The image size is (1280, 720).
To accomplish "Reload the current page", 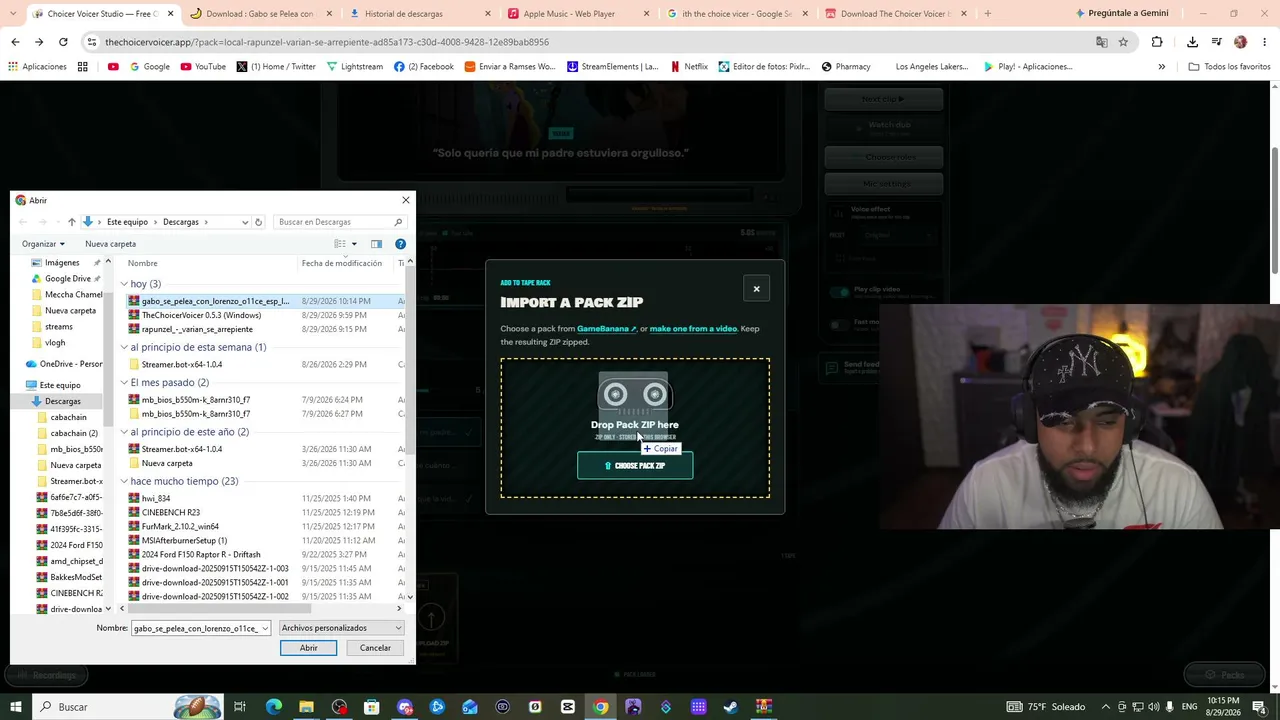I will point(63,42).
